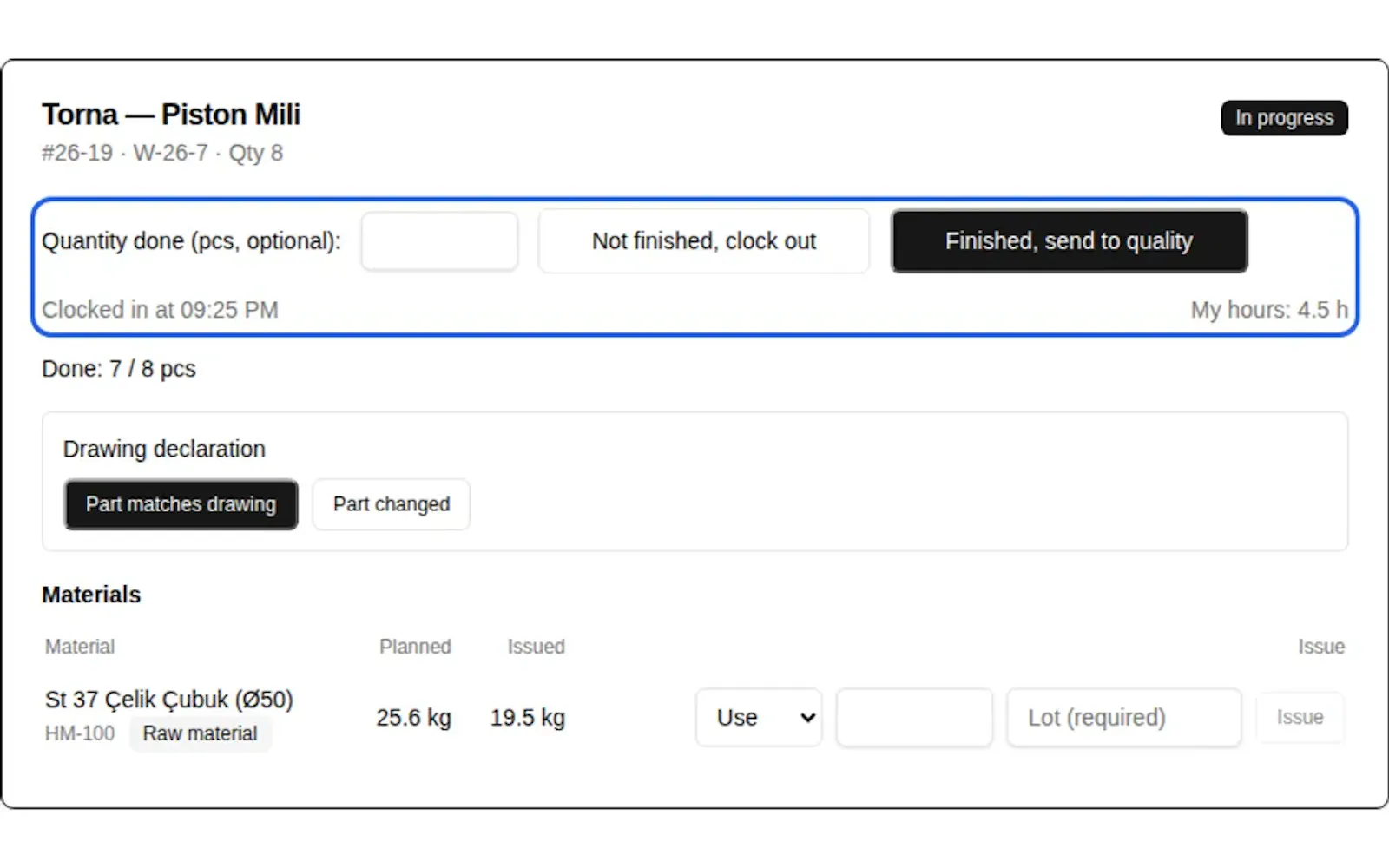Click the 'Issue' column header
Screen dimensions: 1389x868
click(x=1321, y=647)
